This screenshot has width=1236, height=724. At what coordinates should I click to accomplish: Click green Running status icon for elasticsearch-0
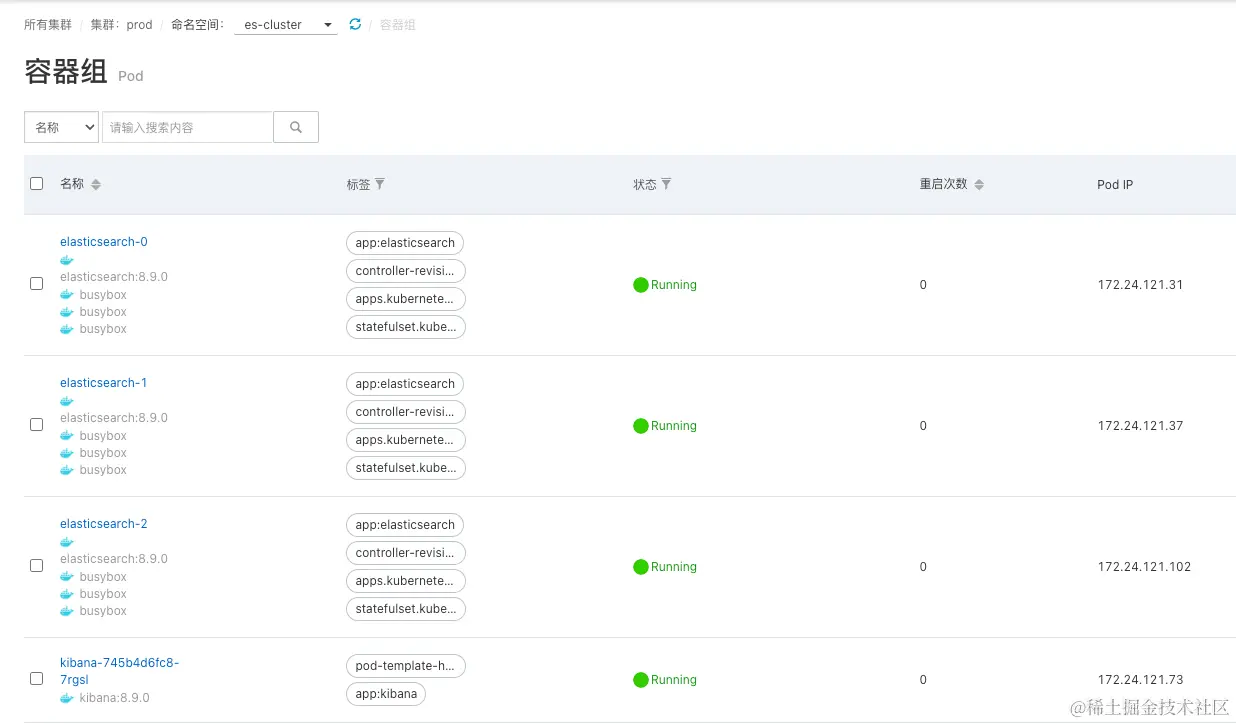pos(641,285)
